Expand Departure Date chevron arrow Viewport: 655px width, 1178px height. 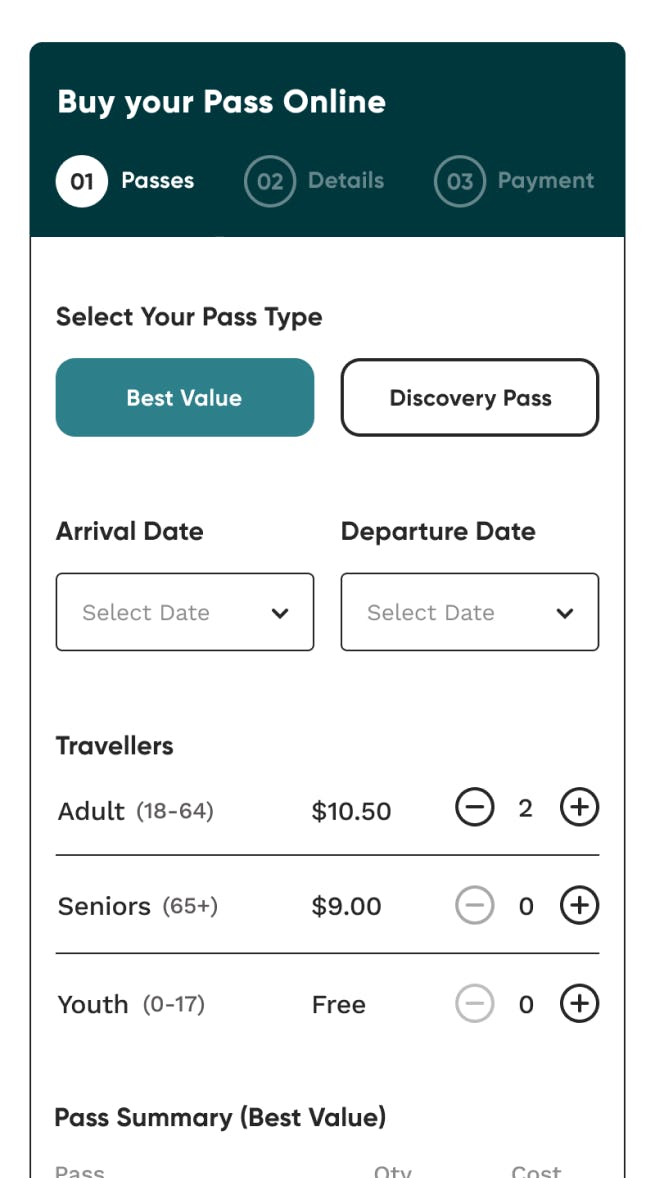click(565, 613)
